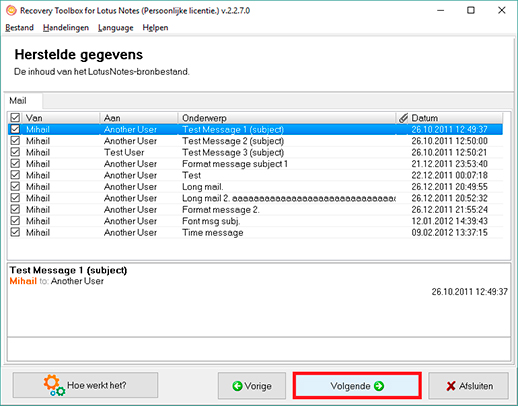The width and height of the screenshot is (518, 406).
Task: Click the Long mail. subject cell
Action: click(202, 187)
